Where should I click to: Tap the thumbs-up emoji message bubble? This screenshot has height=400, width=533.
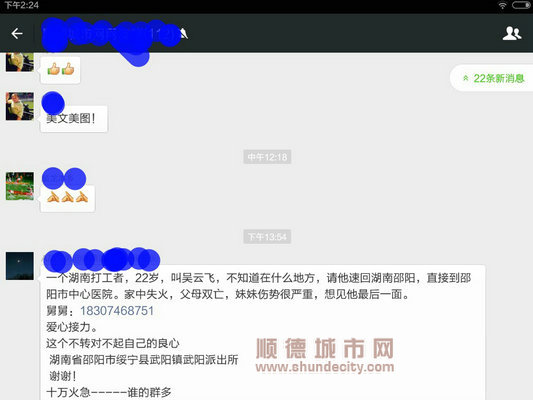[61, 70]
